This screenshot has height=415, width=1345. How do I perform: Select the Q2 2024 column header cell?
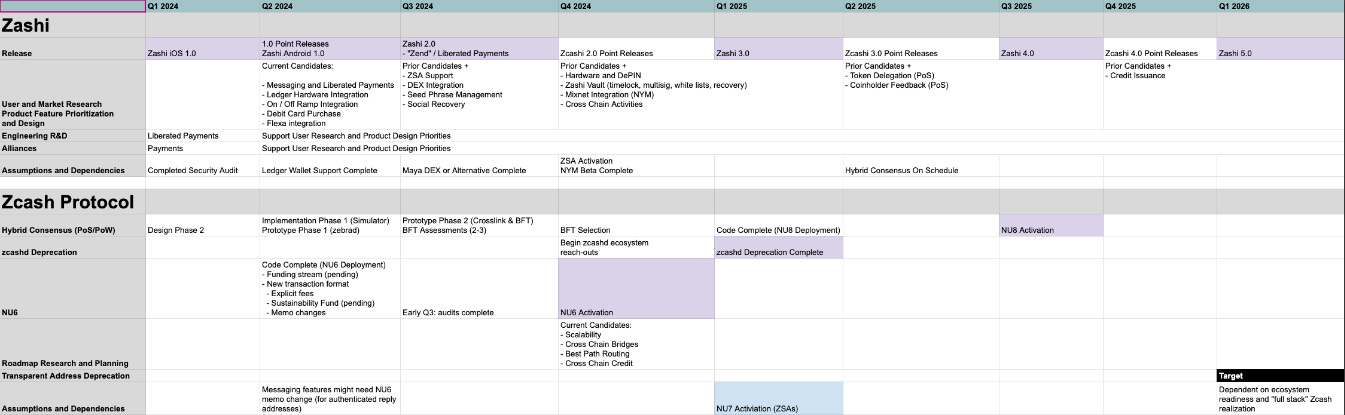[329, 6]
